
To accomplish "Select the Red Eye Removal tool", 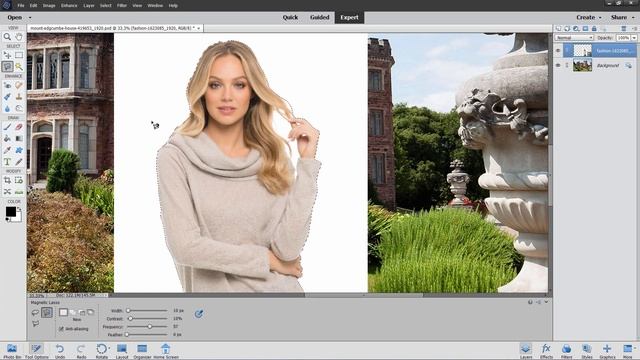I will tap(7, 85).
